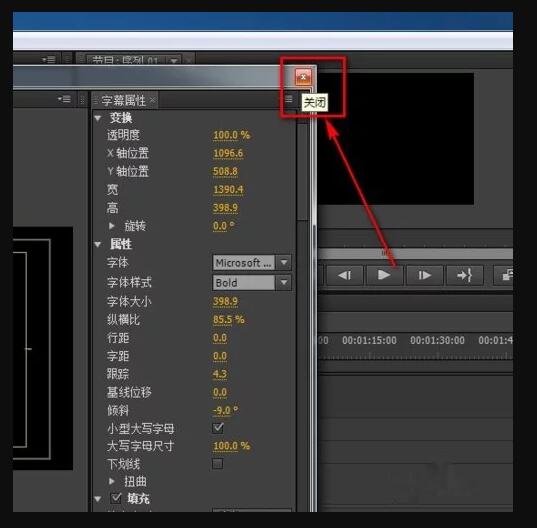
Task: Toggle the 填充 checkbox
Action: [116, 498]
